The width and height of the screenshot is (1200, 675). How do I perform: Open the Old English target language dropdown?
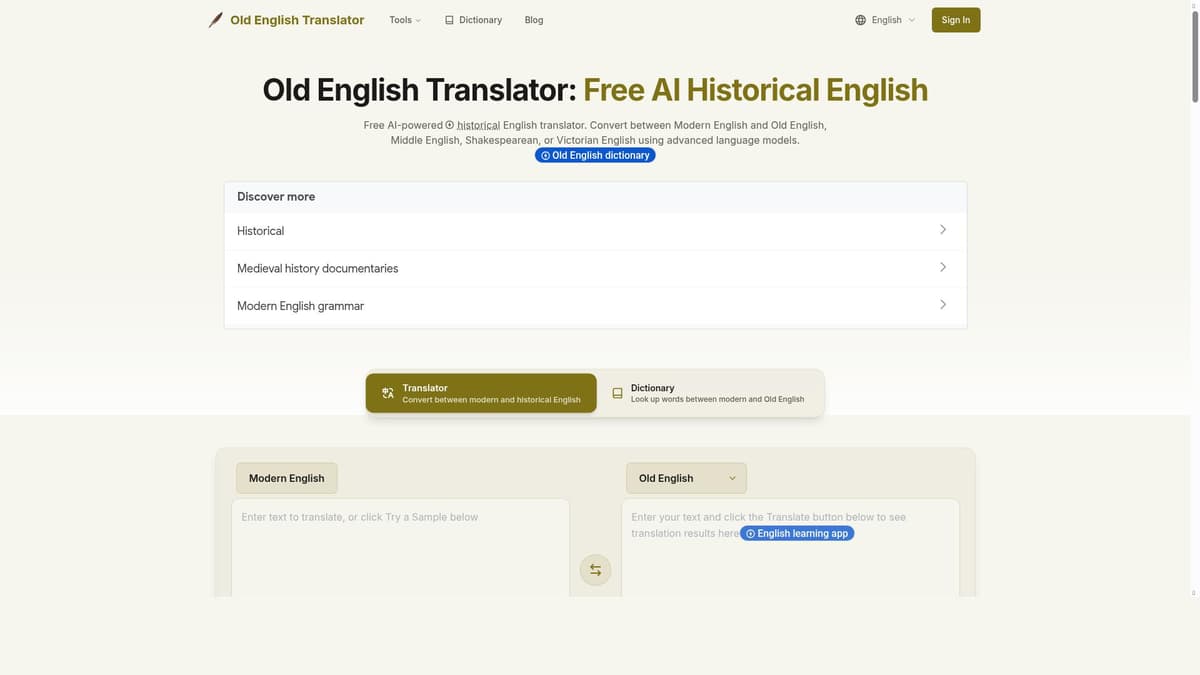686,478
